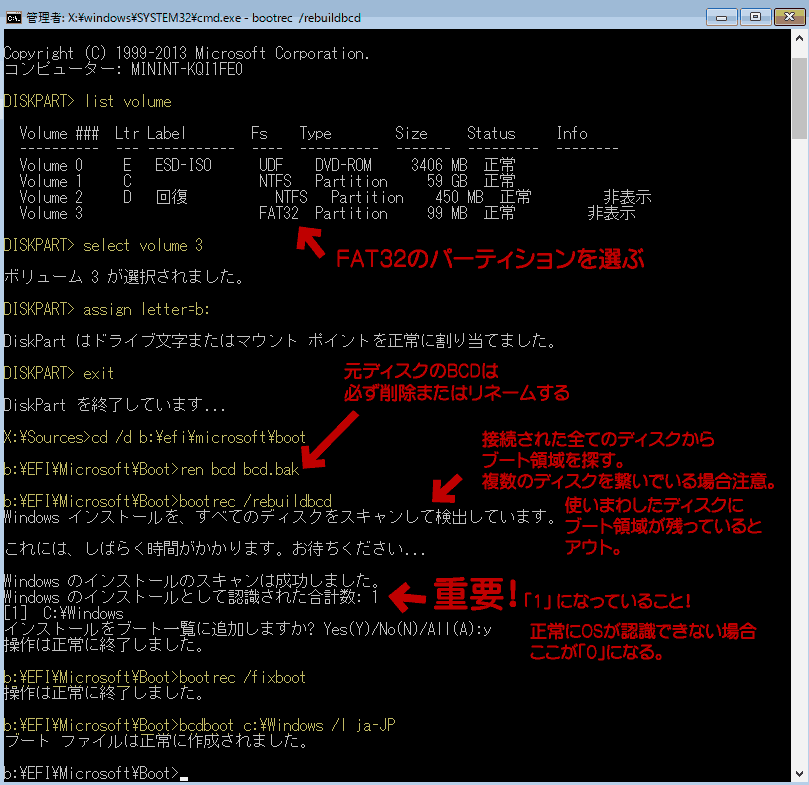Viewport: 809px width, 785px height.
Task: Click the 'exit' command after DISKPART
Action: click(x=99, y=373)
